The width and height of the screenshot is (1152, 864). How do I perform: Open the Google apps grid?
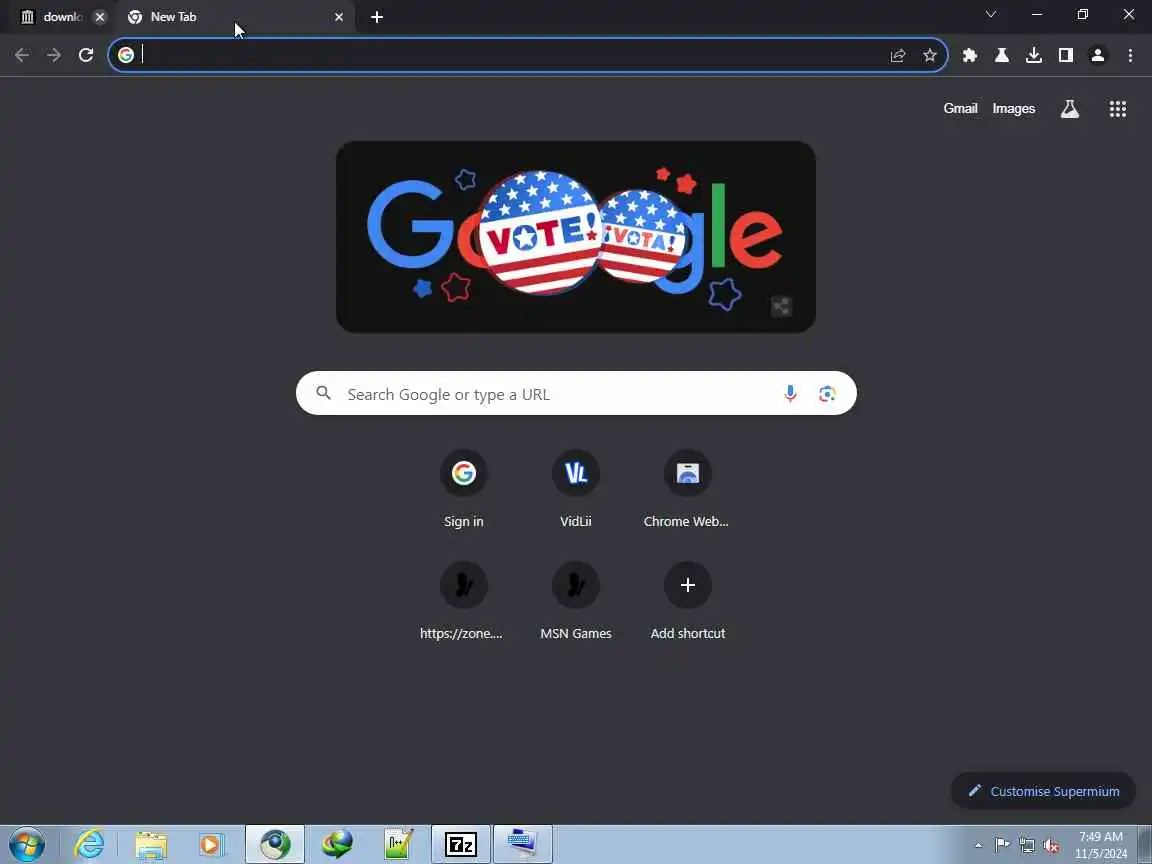pos(1117,109)
